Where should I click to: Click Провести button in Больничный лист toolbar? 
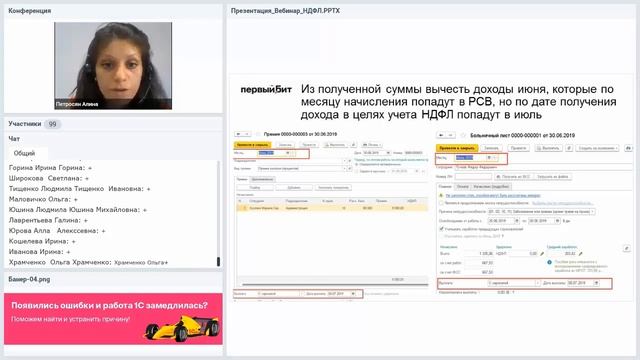click(518, 148)
